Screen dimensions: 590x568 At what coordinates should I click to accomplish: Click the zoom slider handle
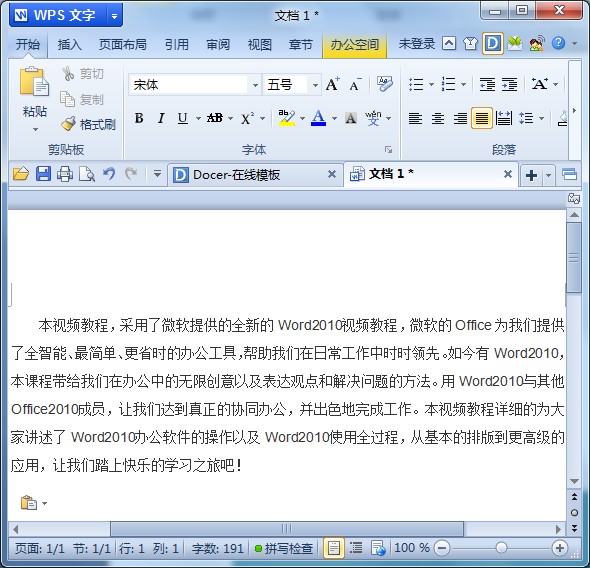click(x=501, y=548)
